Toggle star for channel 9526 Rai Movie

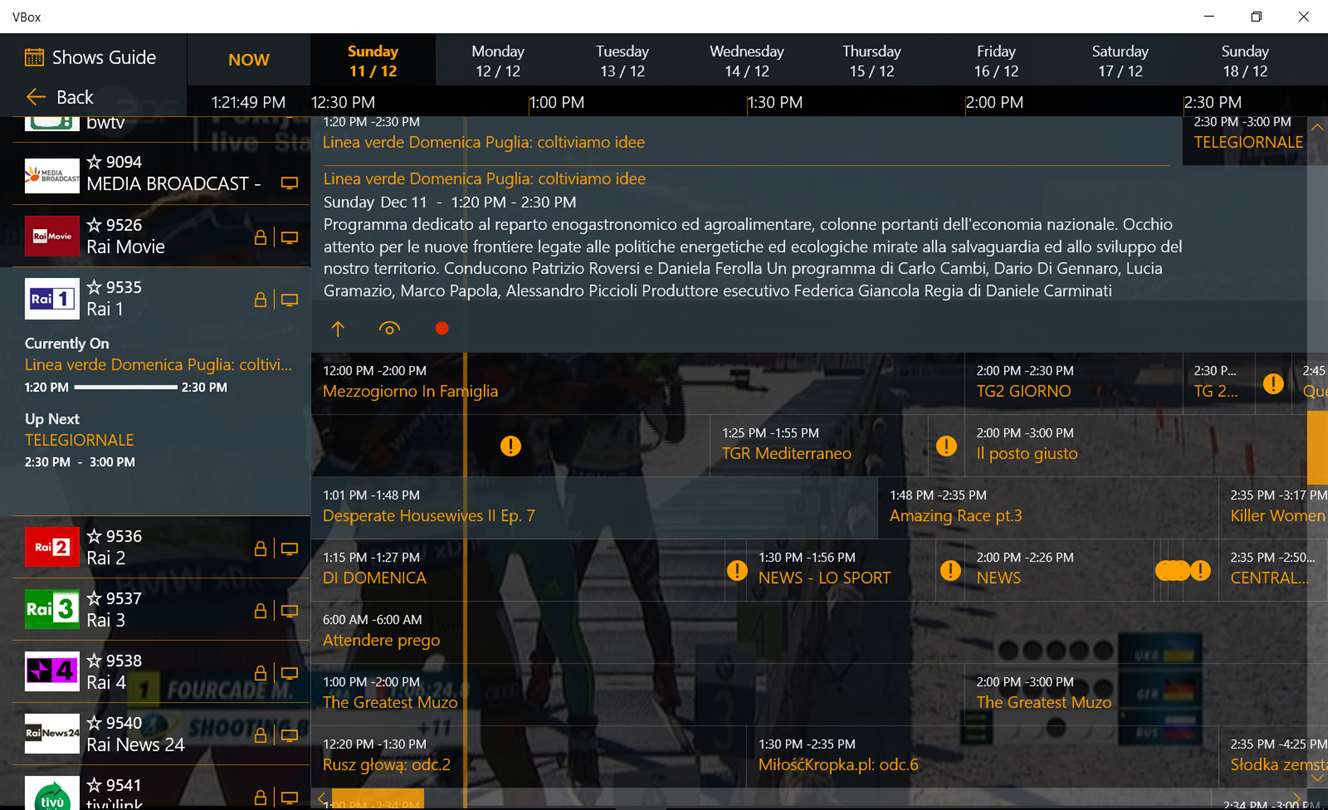pos(94,225)
